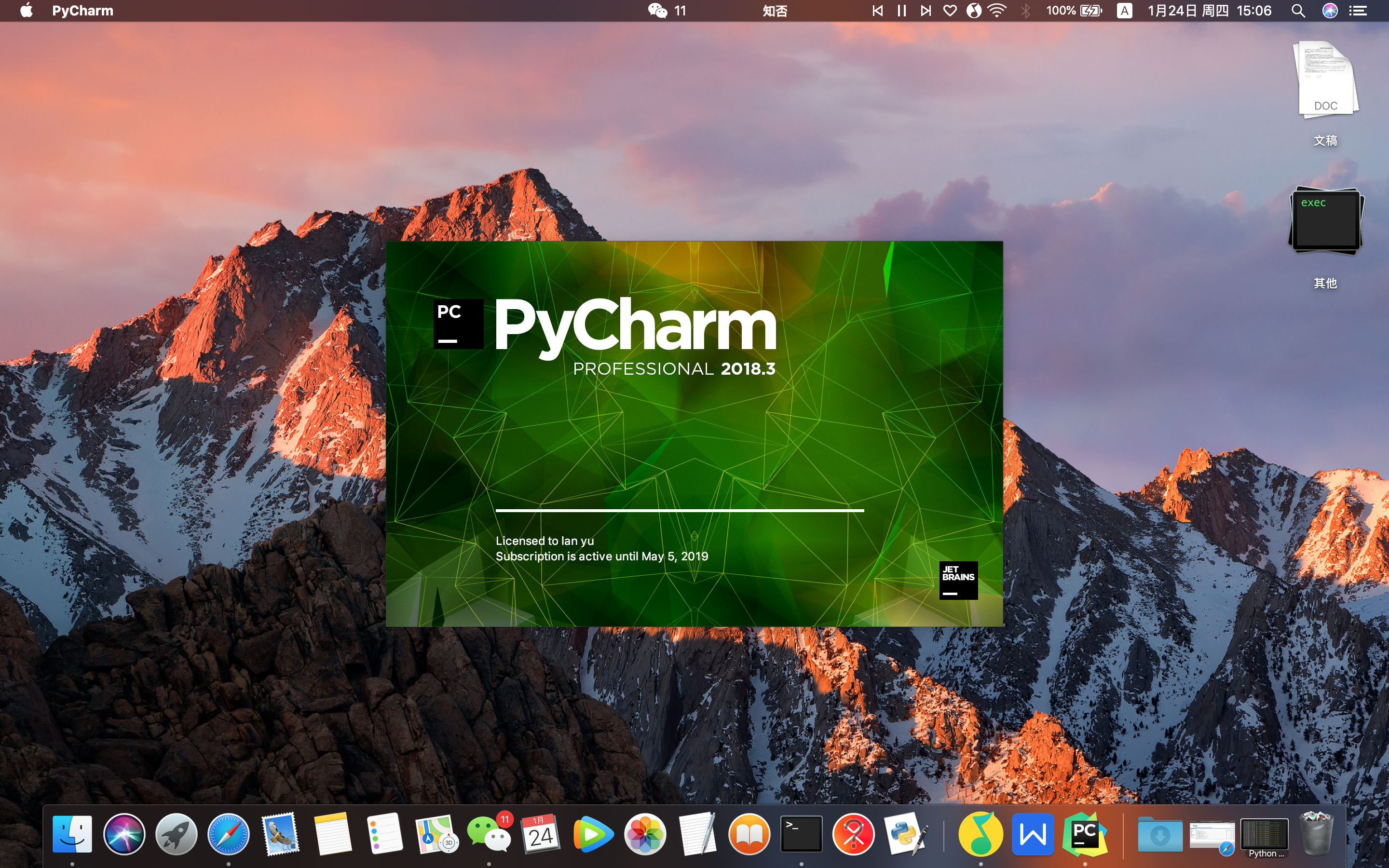The width and height of the screenshot is (1389, 868).
Task: Click WeChat status icon in menu bar
Action: click(657, 10)
